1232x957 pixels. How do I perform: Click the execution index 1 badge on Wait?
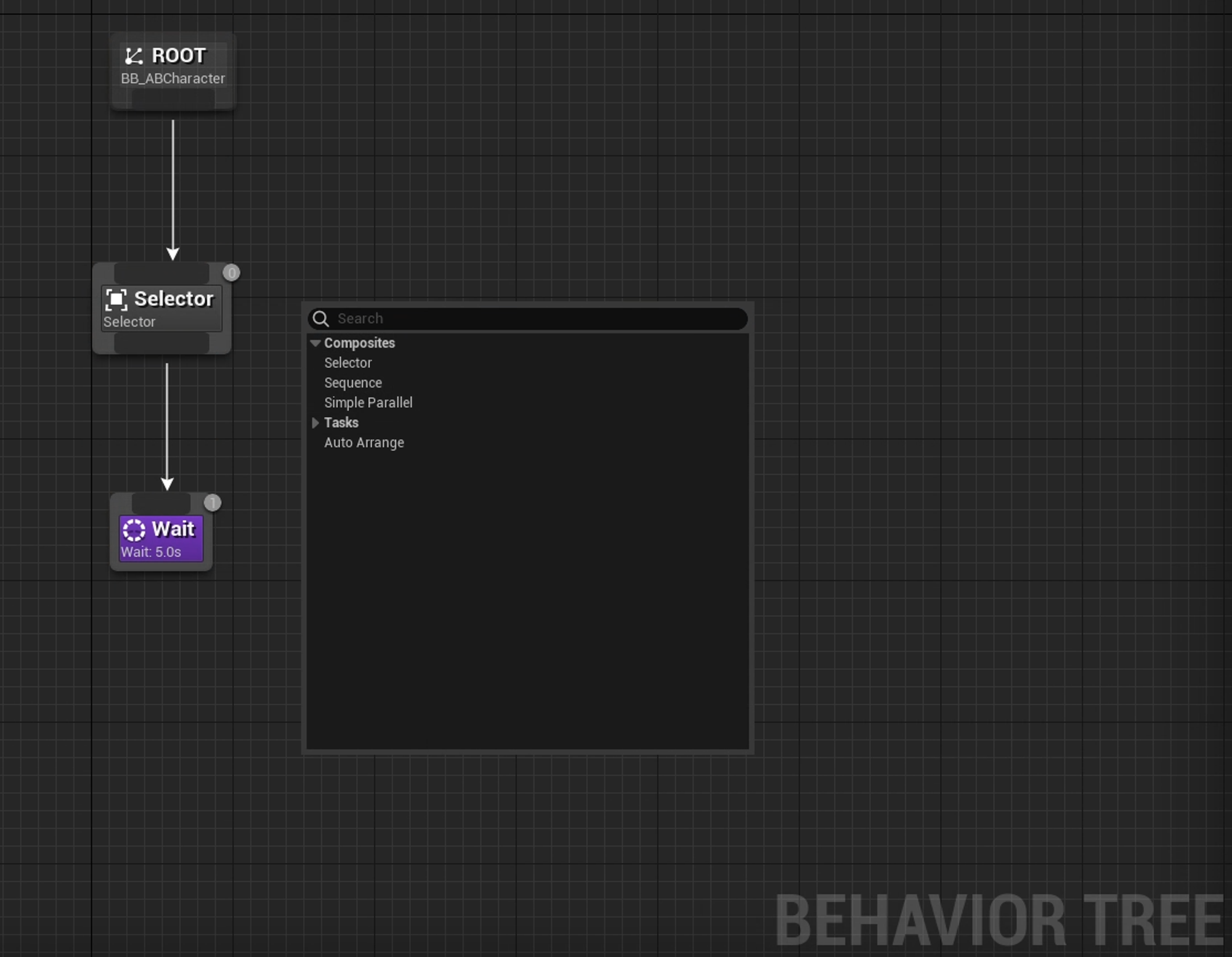213,503
